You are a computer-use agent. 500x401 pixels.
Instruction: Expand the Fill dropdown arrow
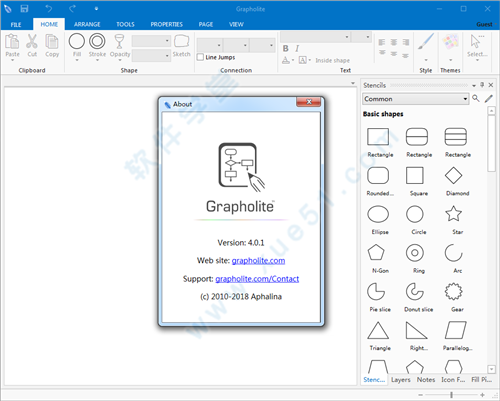(x=77, y=60)
